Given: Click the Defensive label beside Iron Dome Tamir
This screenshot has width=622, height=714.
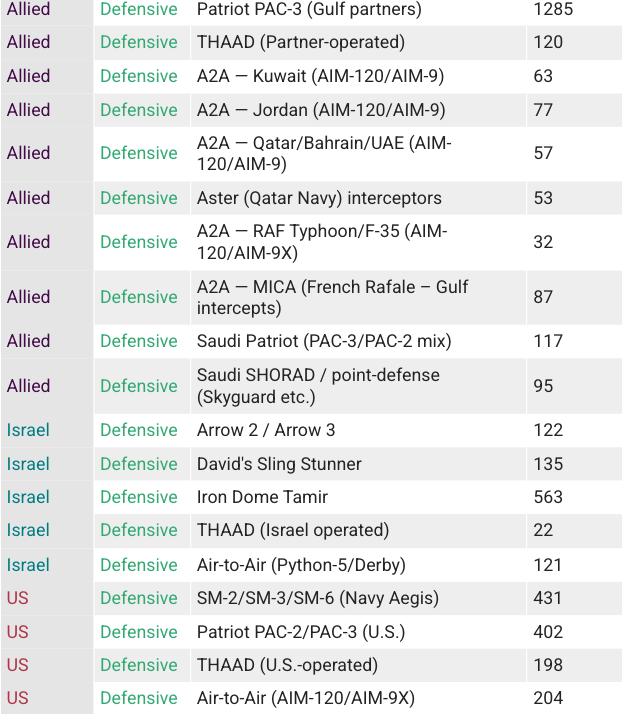Looking at the screenshot, I should tap(139, 497).
